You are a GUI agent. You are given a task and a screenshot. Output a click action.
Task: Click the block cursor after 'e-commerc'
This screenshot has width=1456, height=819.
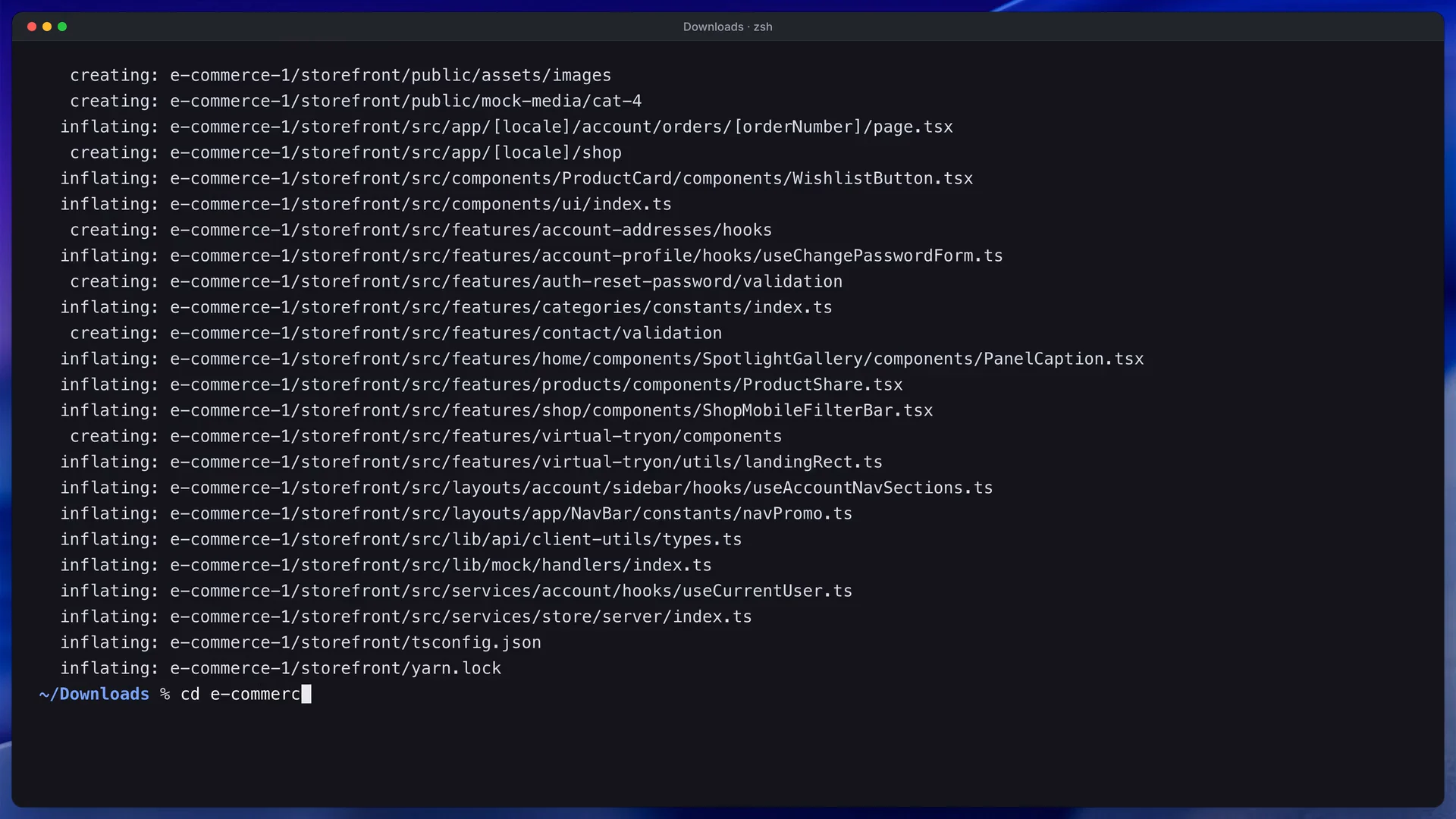coord(306,694)
